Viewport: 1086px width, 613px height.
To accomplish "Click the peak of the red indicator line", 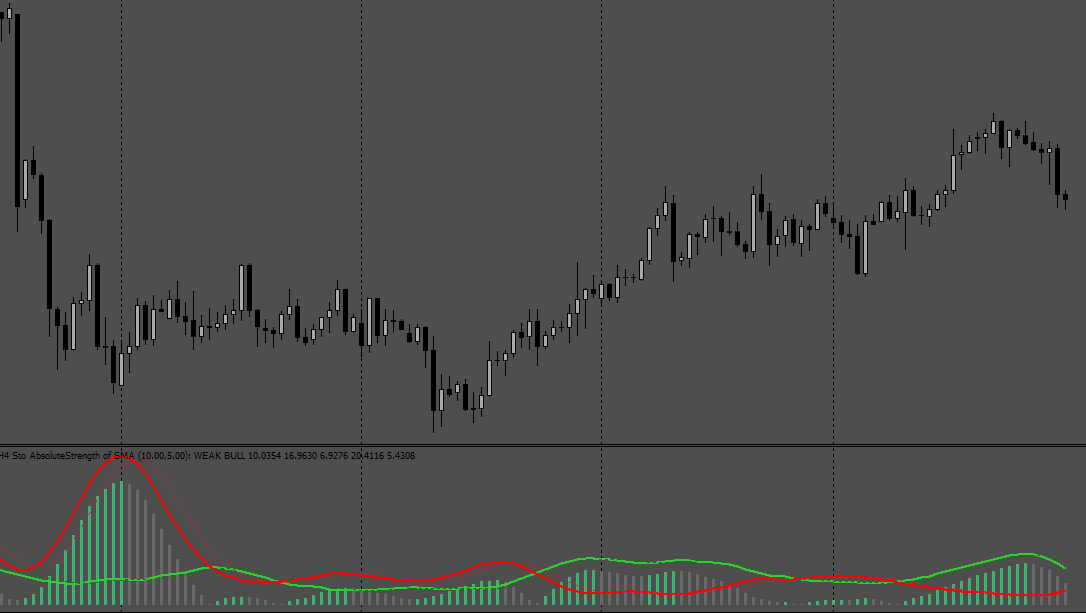I will (x=119, y=458).
